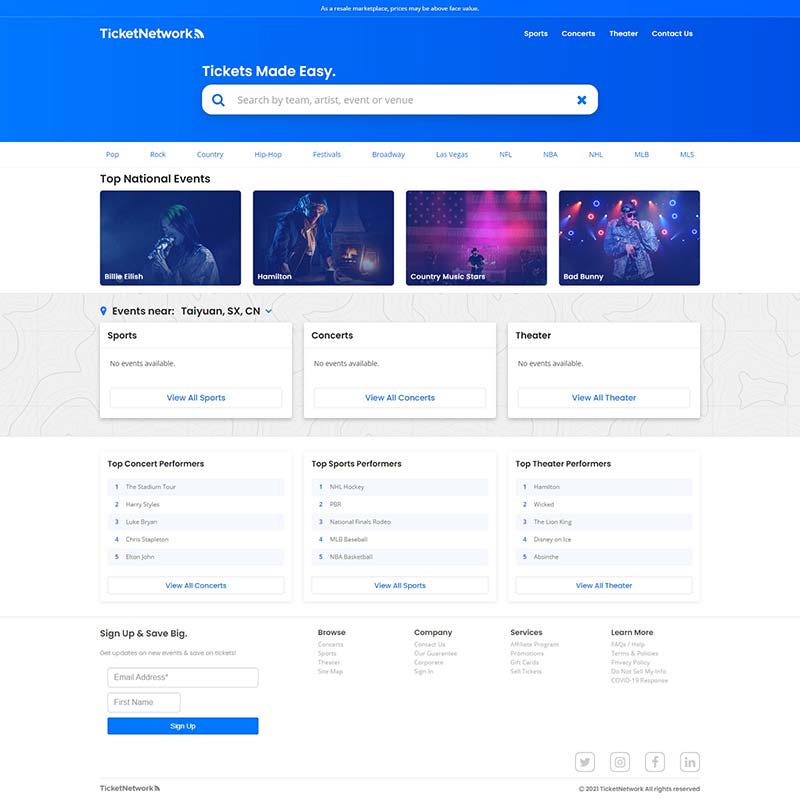Click View All Theater under Top Theater Performers
The height and width of the screenshot is (799, 800).
604,585
